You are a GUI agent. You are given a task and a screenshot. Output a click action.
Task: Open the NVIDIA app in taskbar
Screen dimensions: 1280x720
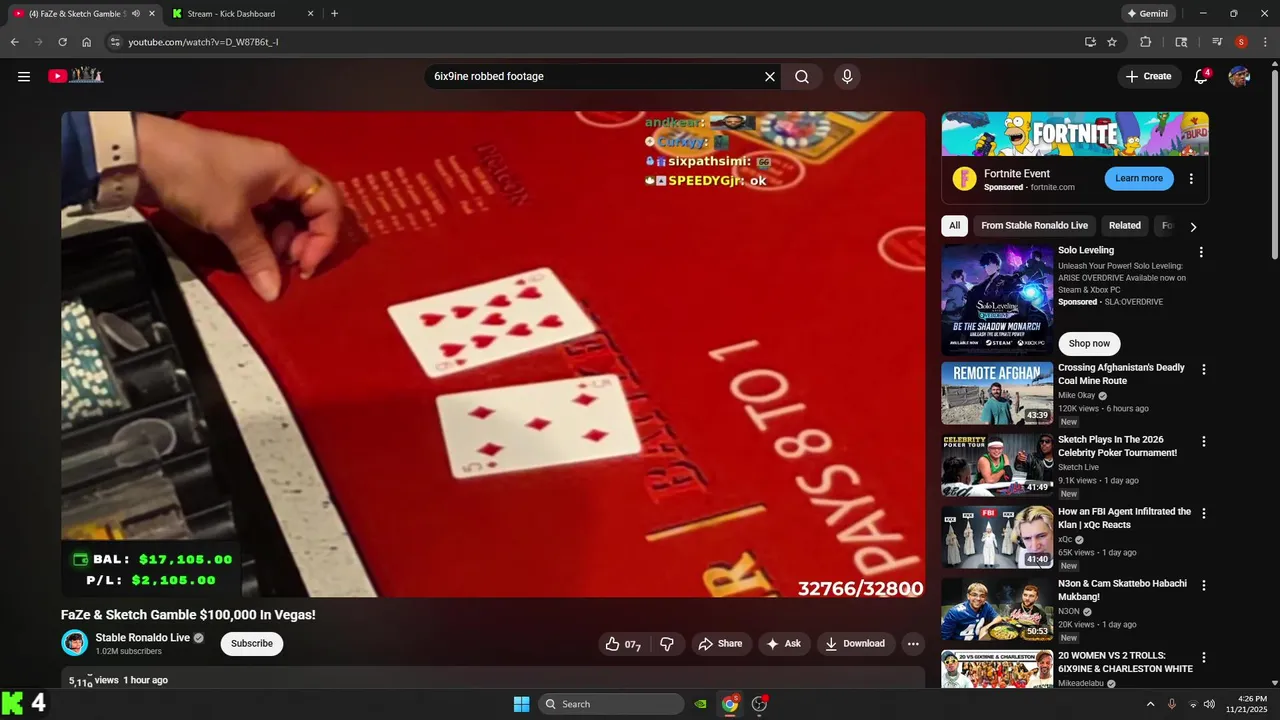click(x=701, y=704)
